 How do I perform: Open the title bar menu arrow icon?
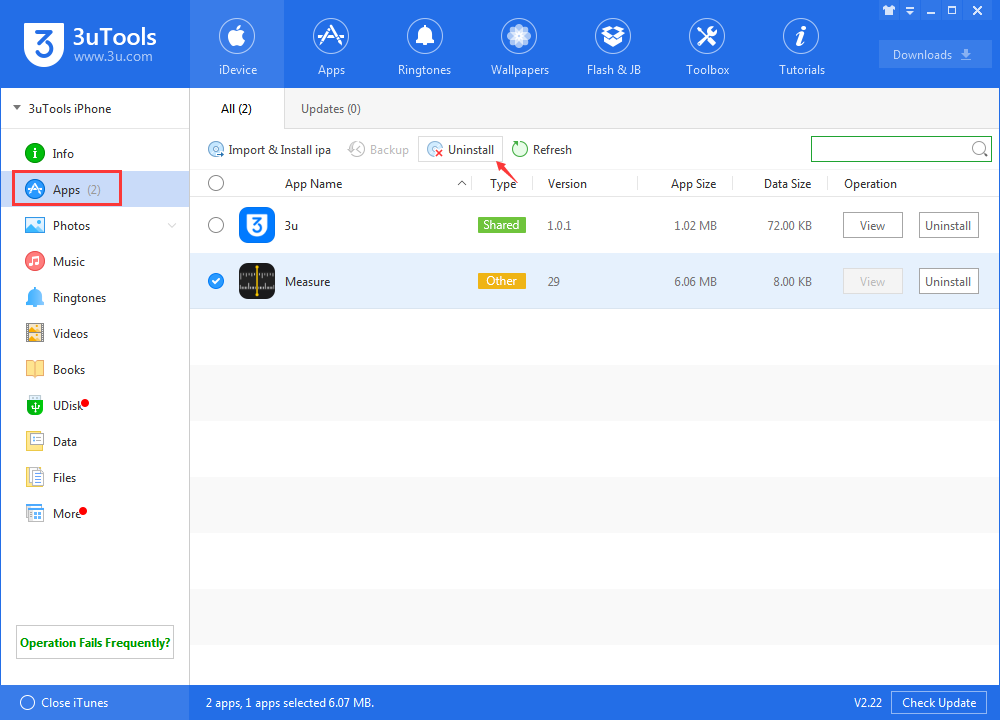[x=910, y=11]
